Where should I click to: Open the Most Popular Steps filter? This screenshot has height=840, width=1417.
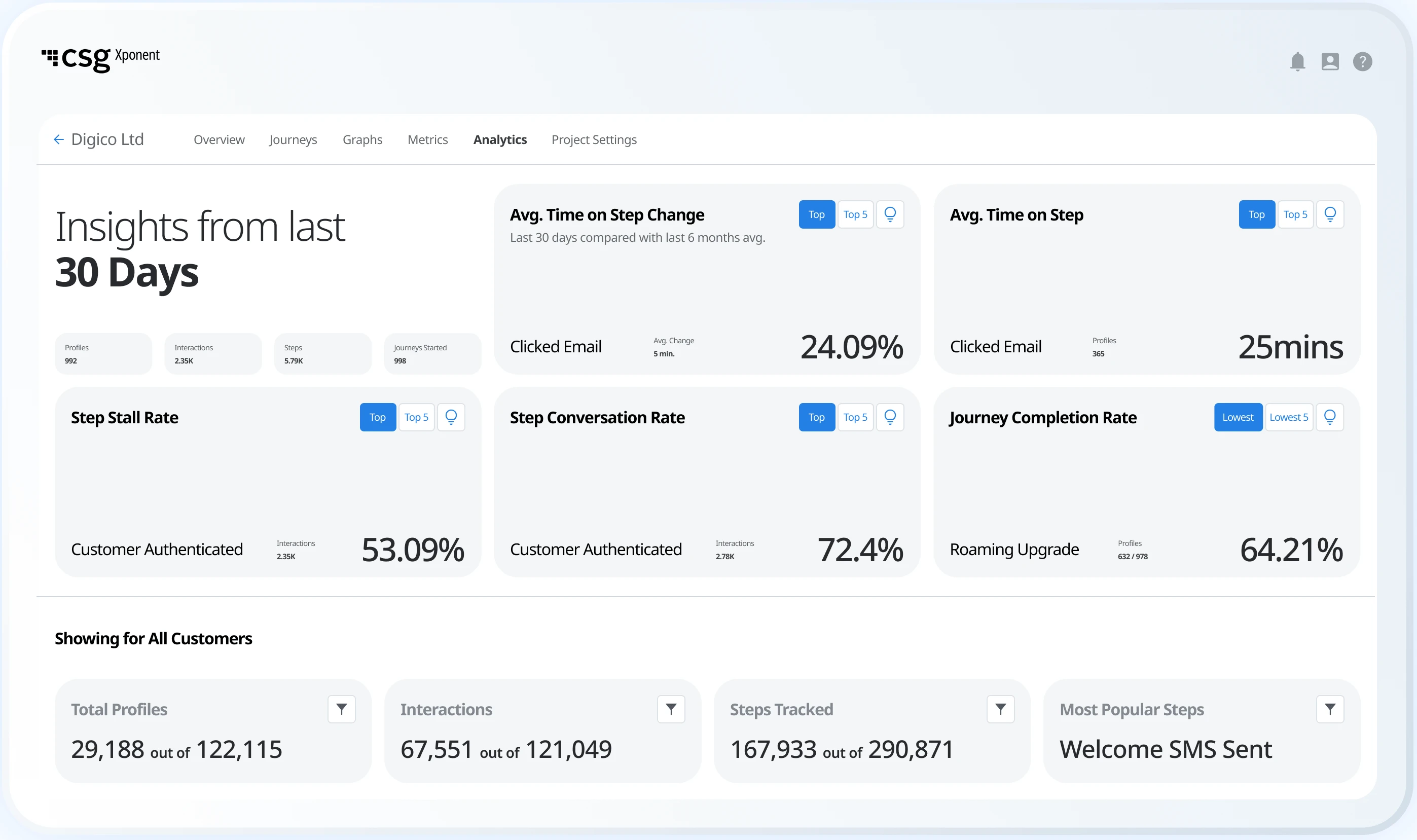[x=1330, y=709]
